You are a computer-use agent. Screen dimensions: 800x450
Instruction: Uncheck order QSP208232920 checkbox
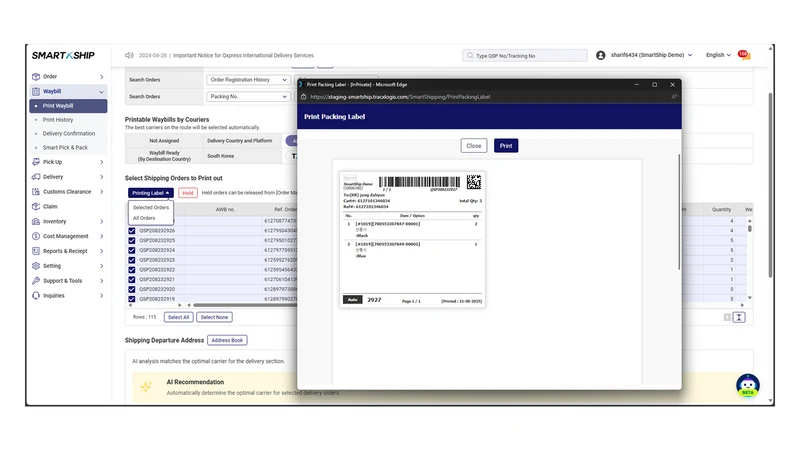pos(132,289)
